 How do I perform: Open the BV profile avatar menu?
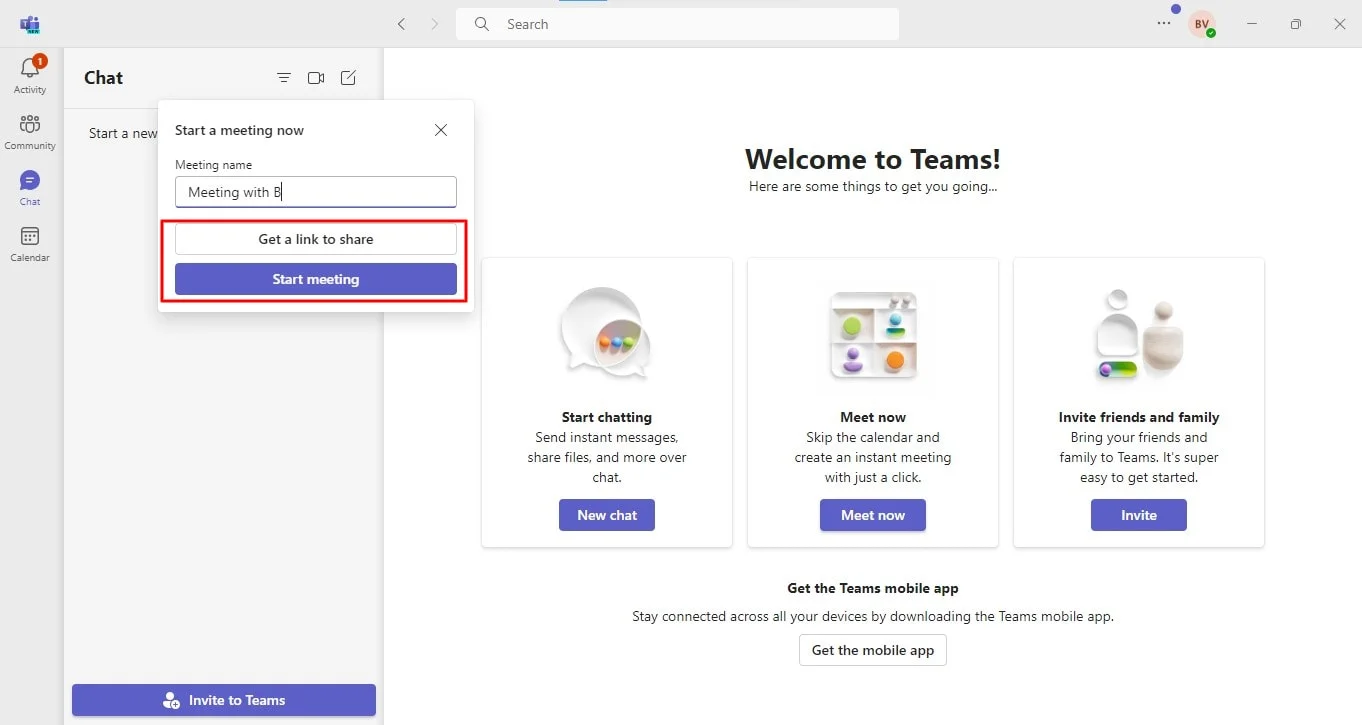tap(1201, 24)
